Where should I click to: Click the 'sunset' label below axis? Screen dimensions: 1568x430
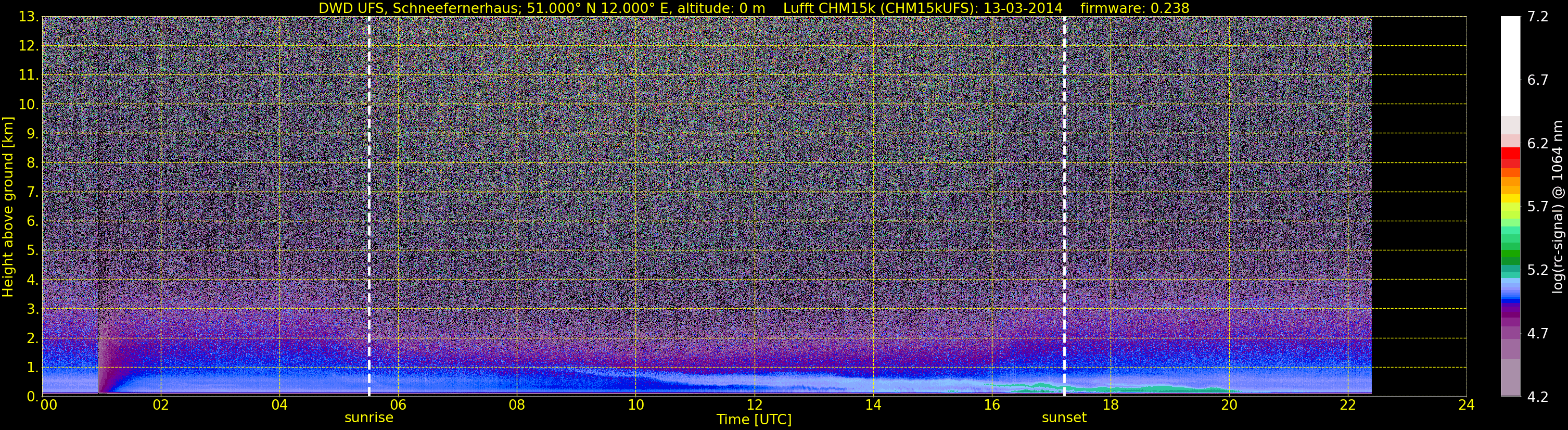pos(1064,417)
